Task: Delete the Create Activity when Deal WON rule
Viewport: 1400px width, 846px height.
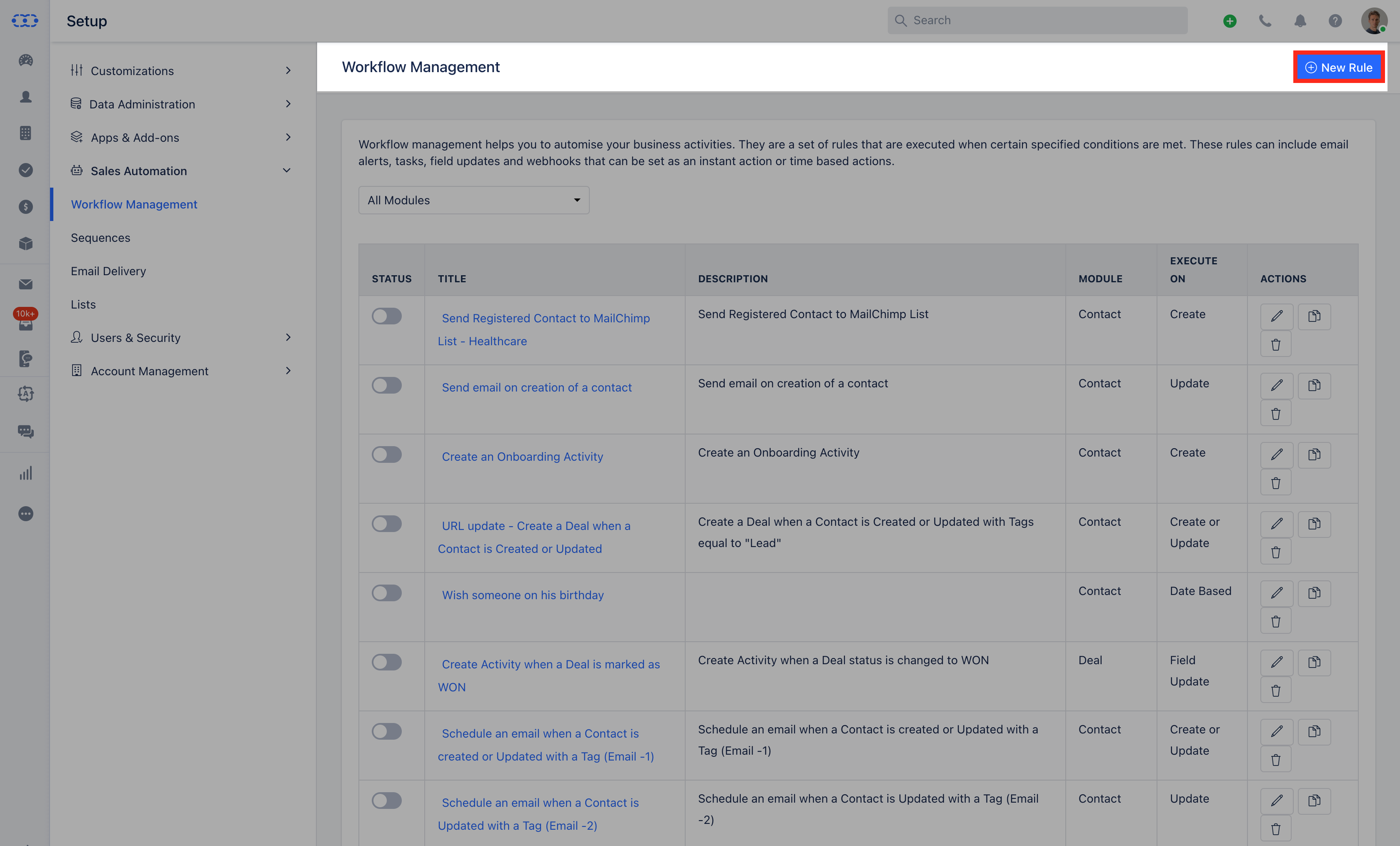Action: pyautogui.click(x=1275, y=690)
